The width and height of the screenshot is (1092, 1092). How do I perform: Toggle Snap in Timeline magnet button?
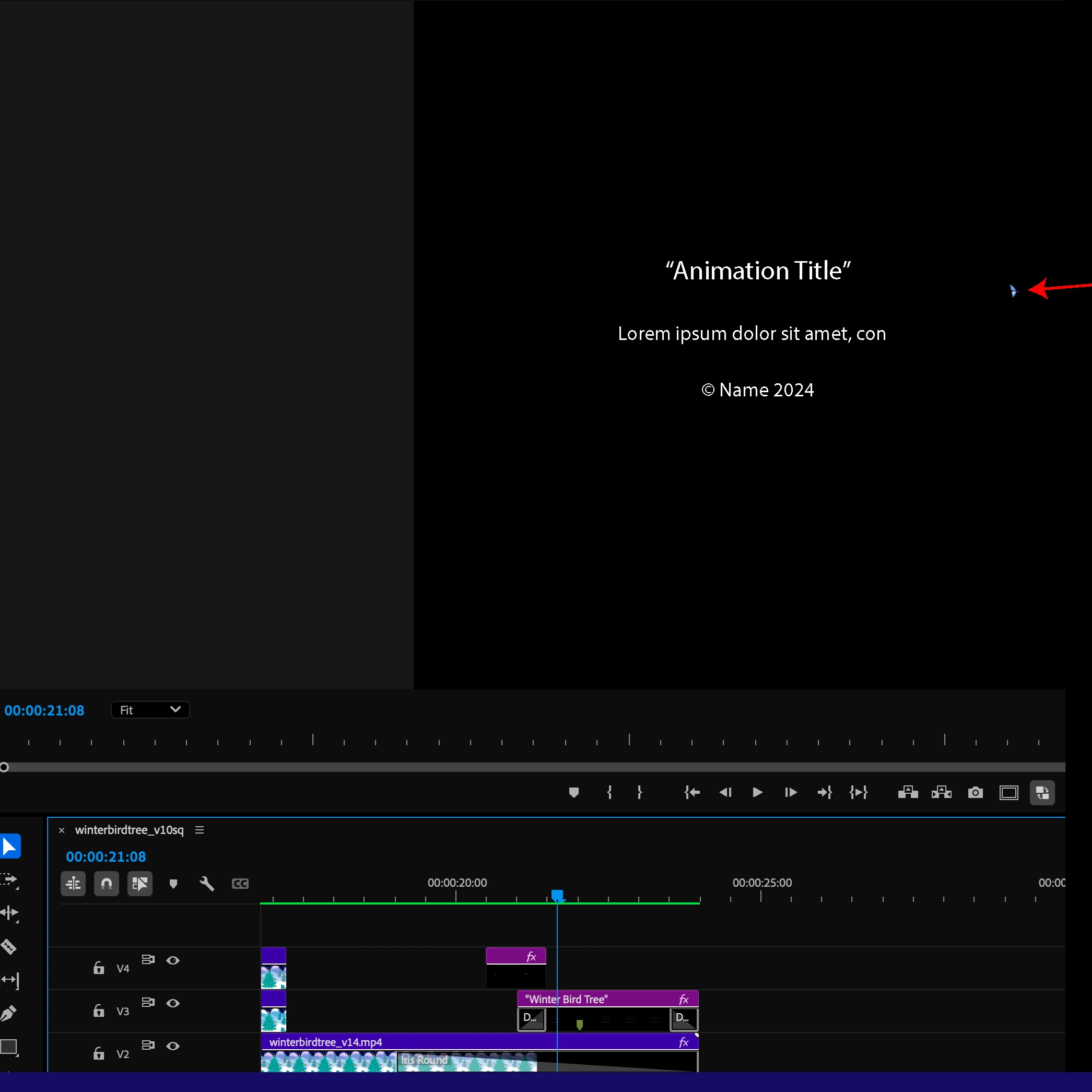(x=106, y=884)
